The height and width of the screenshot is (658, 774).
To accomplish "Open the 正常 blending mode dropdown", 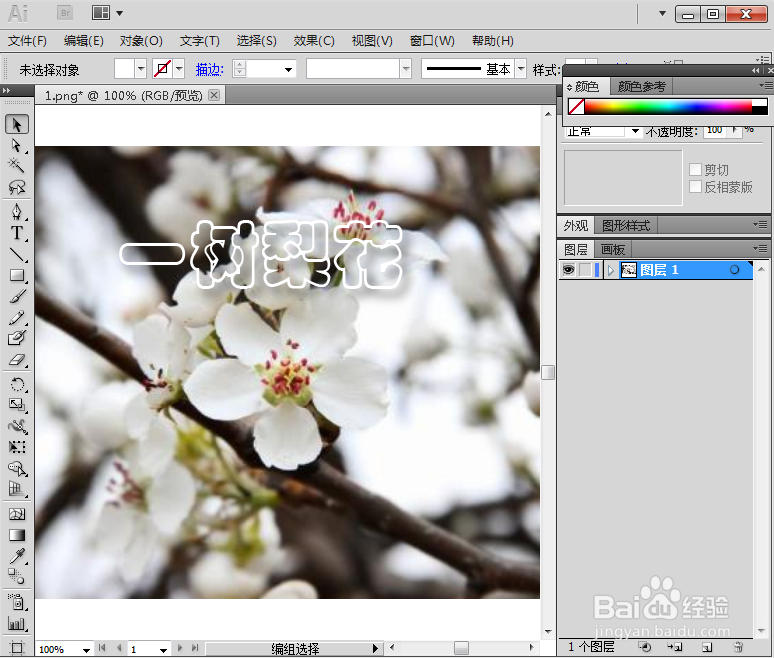I will tap(635, 131).
